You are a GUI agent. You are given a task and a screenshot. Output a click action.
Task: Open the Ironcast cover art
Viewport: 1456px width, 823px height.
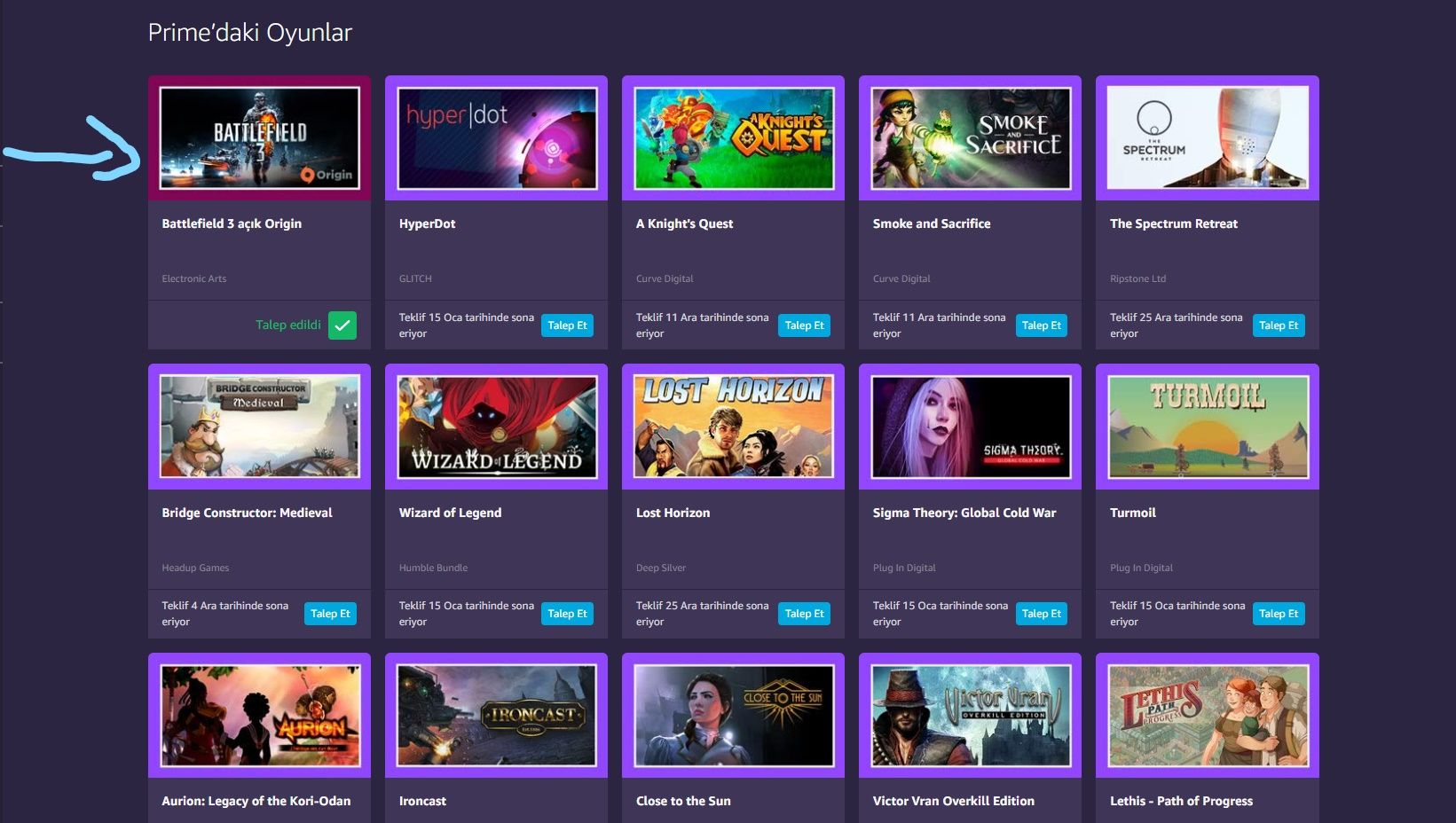pos(497,716)
